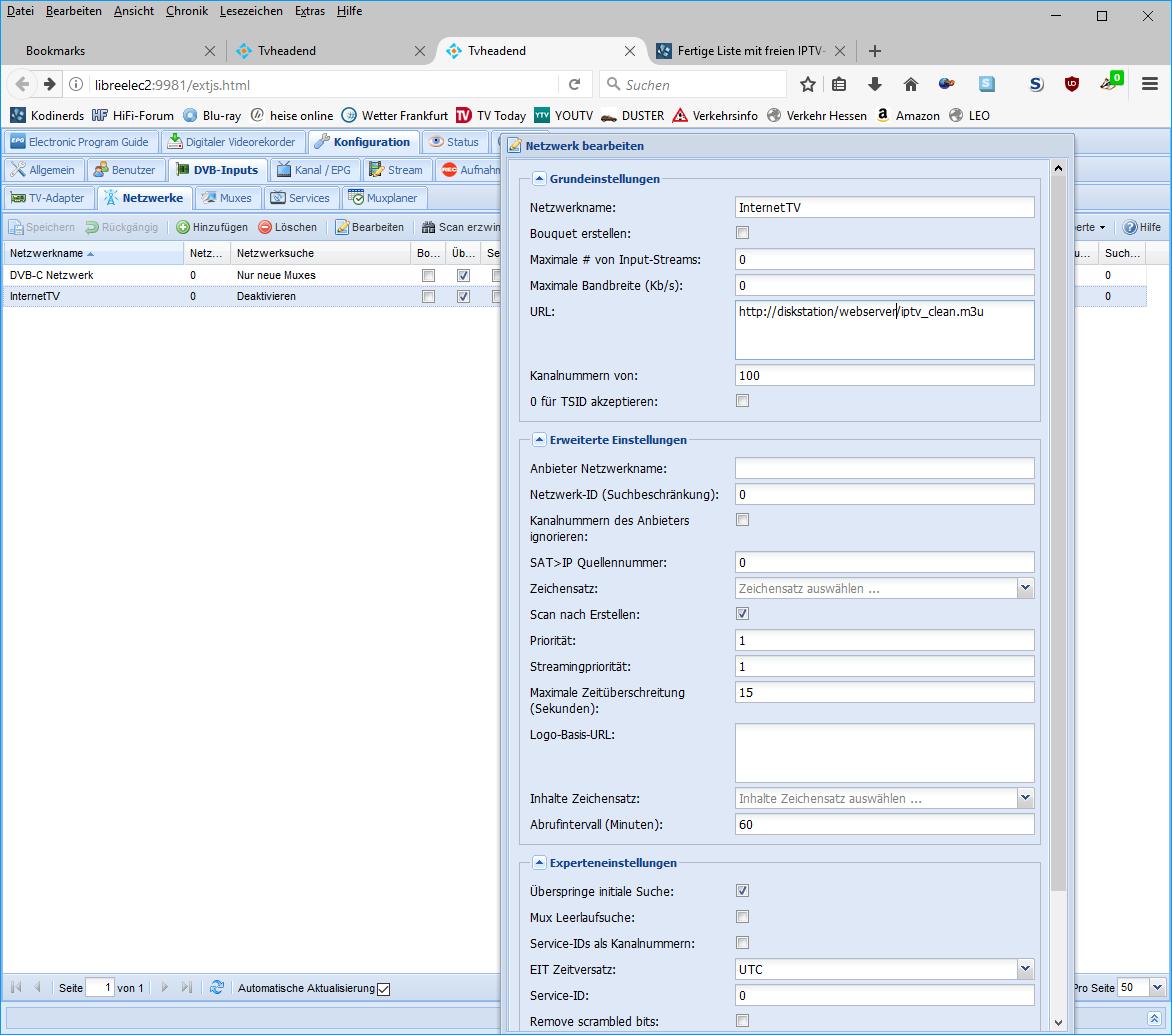
Task: Toggle Kanalnummern des Anbieters ignorieren checkbox
Action: 742,520
